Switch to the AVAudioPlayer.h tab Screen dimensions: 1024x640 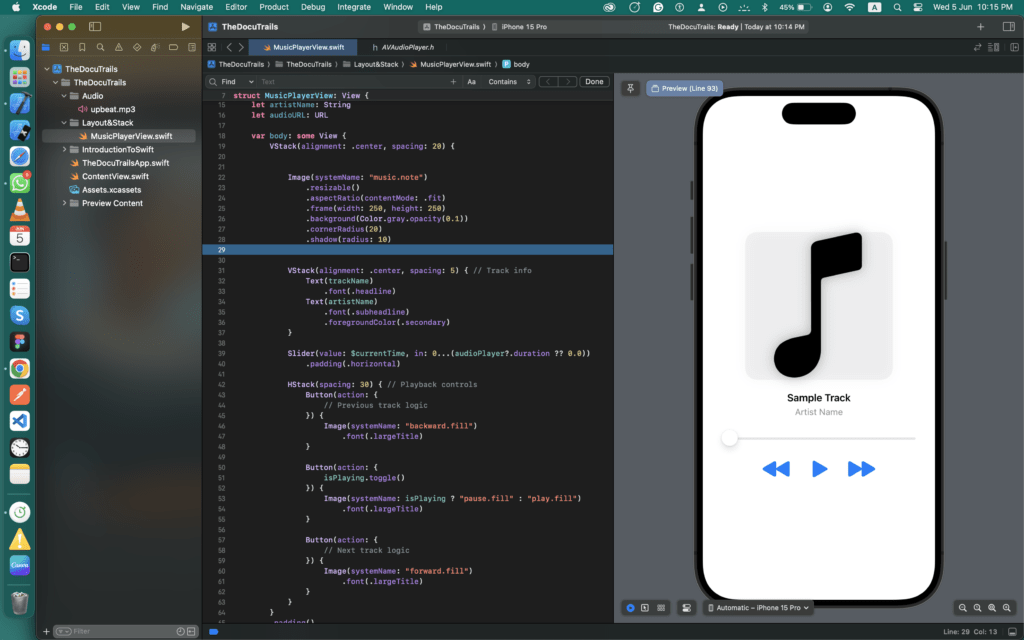[403, 47]
